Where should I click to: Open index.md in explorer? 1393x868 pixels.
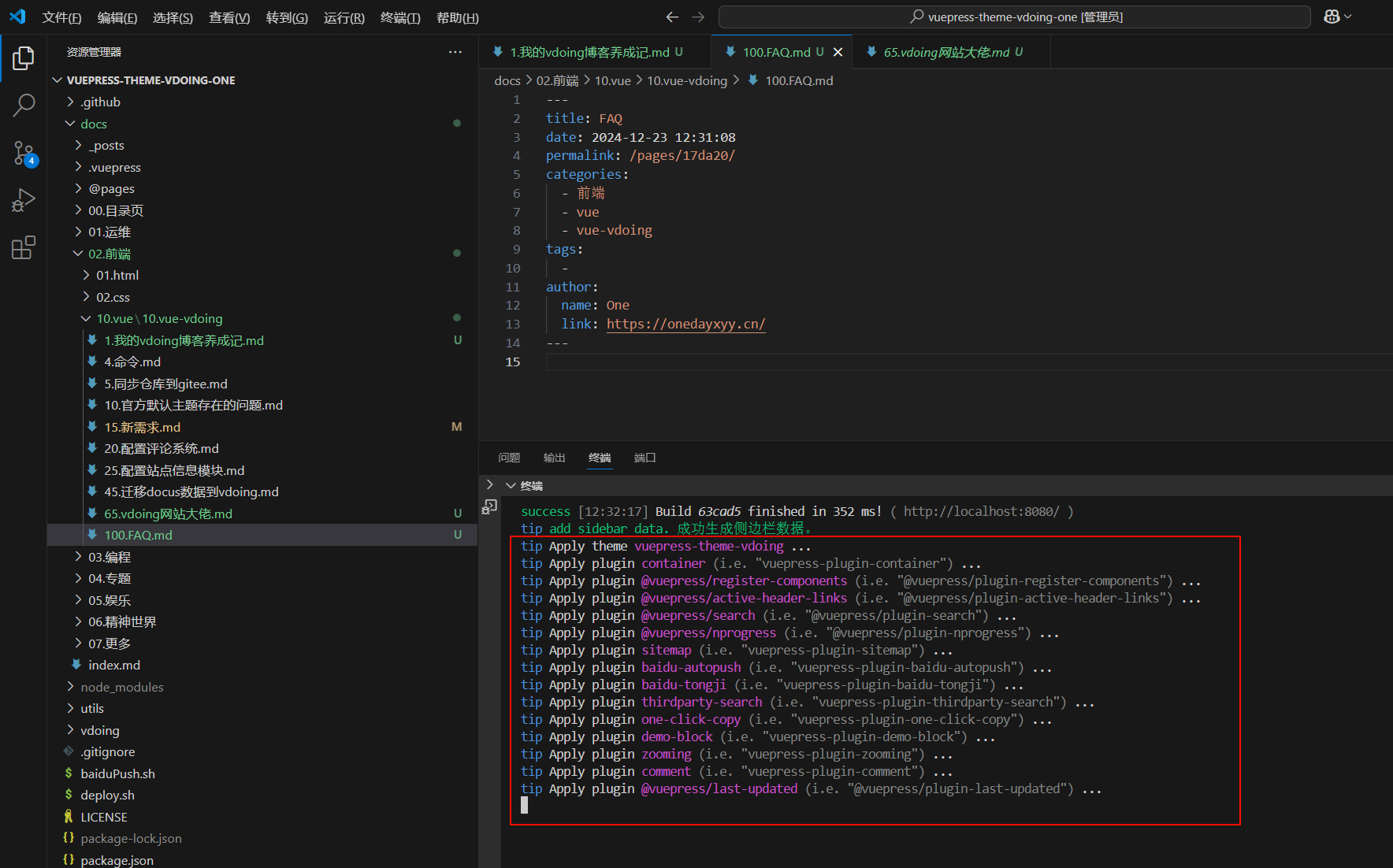(x=262, y=665)
